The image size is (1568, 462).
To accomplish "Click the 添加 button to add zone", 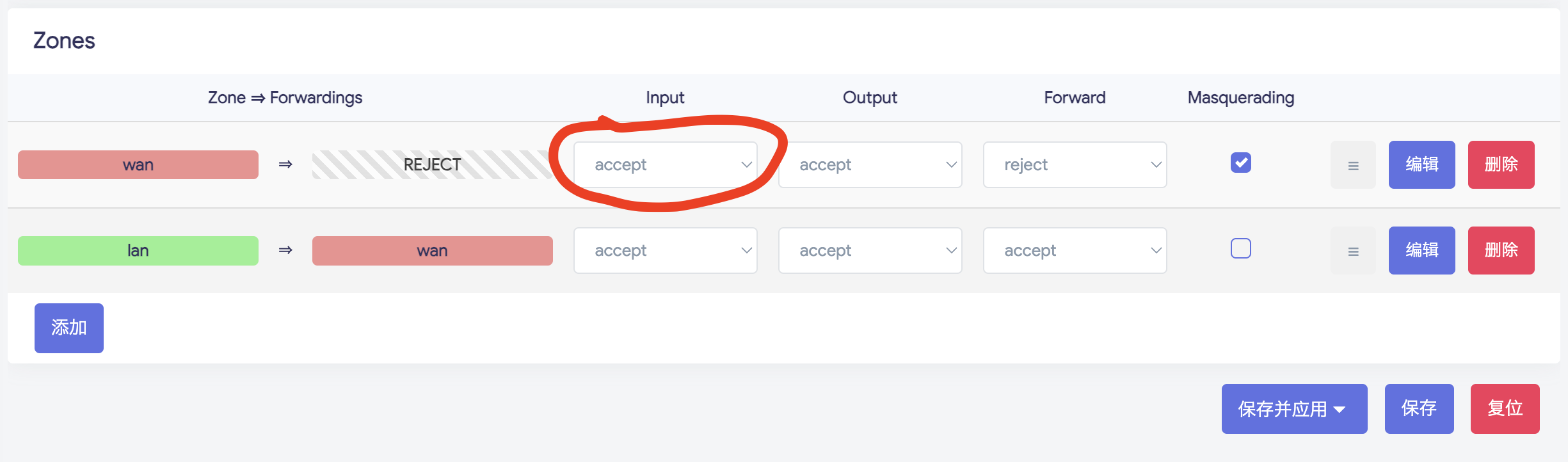I will pos(69,328).
